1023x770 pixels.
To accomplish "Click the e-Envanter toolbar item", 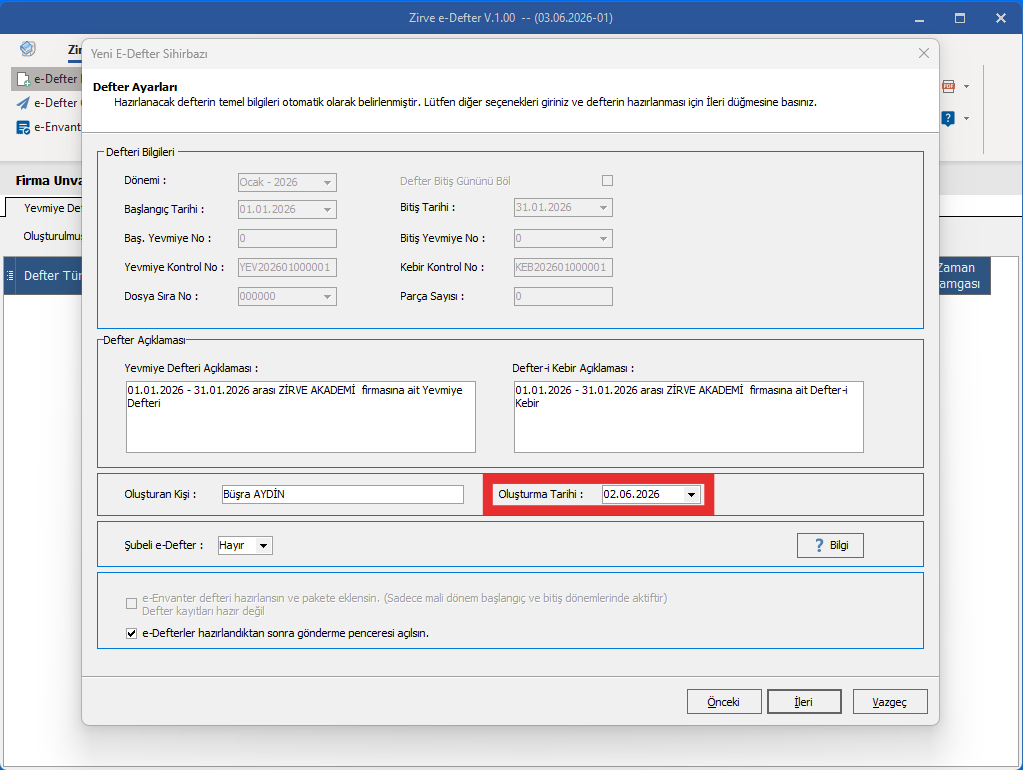I will tap(48, 127).
